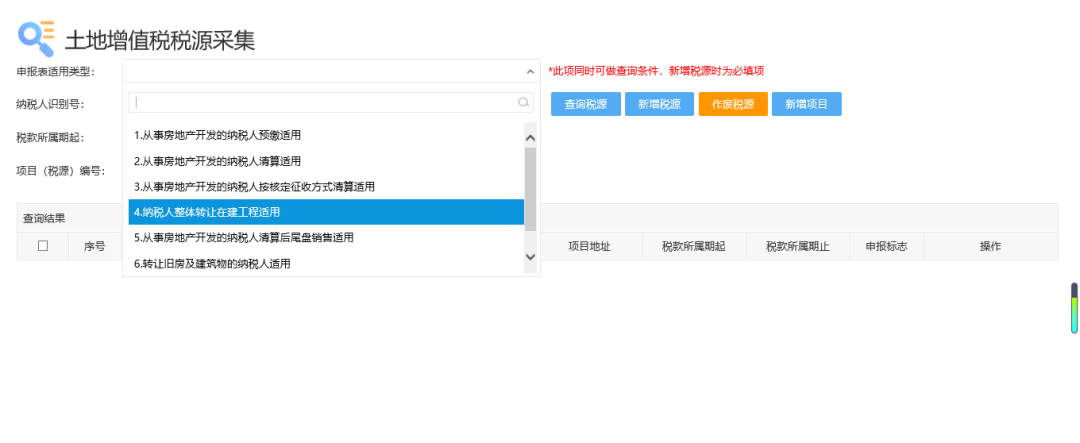Click the 纳税人识别号 field label
Image resolution: width=1080 pixels, height=443 pixels.
pyautogui.click(x=50, y=104)
